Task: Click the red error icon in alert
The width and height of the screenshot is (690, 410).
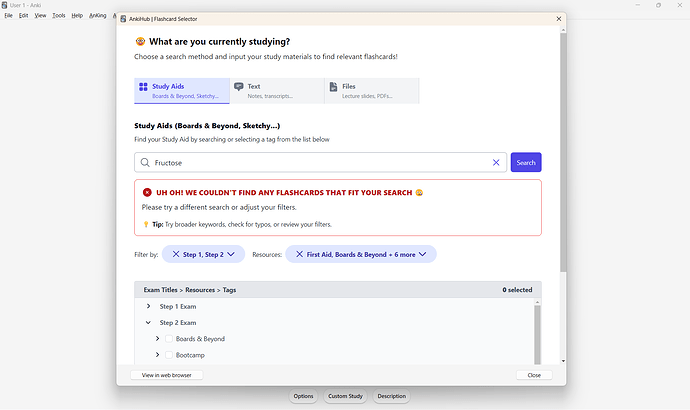Action: click(147, 192)
